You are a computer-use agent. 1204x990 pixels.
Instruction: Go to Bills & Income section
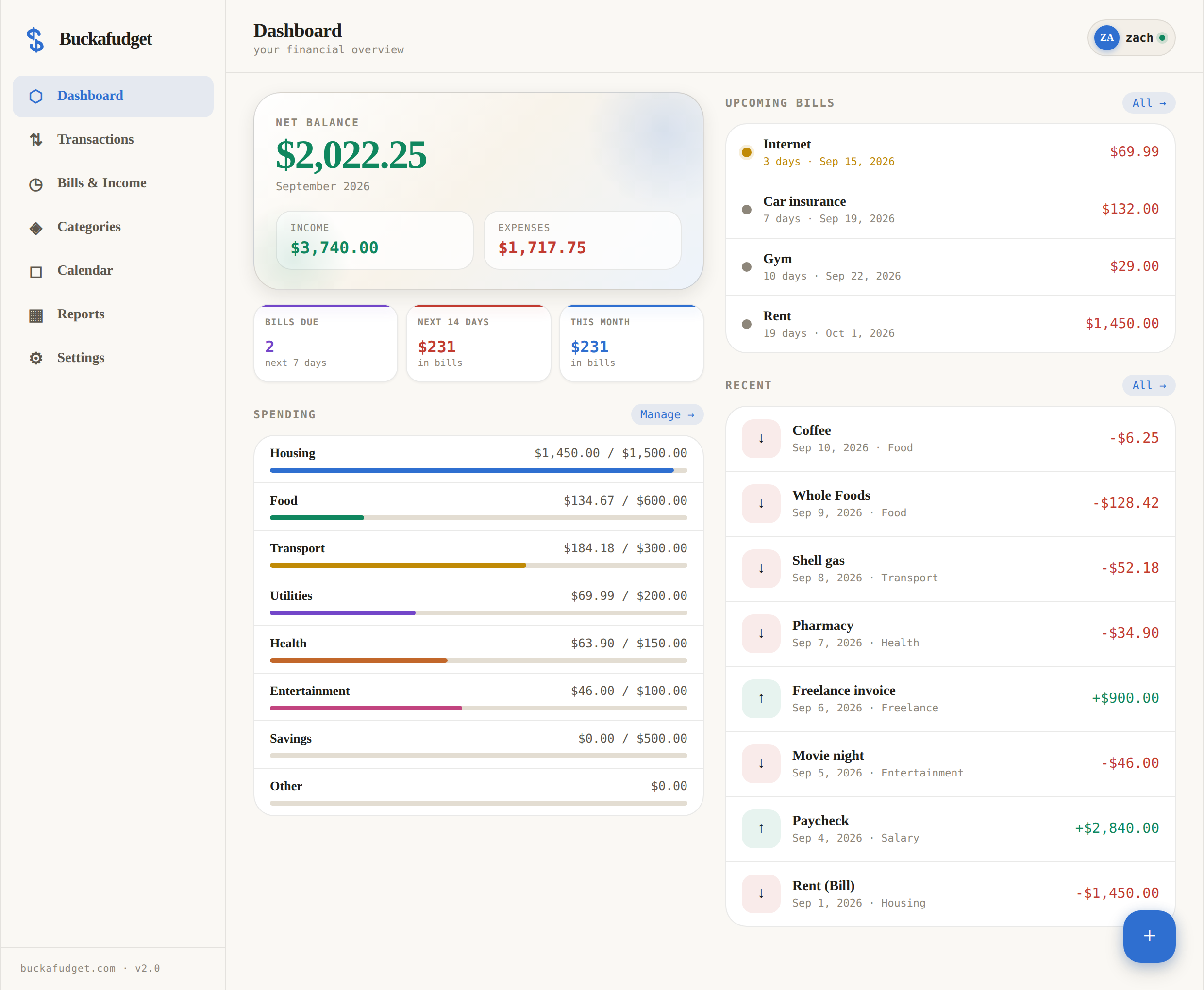coord(113,183)
